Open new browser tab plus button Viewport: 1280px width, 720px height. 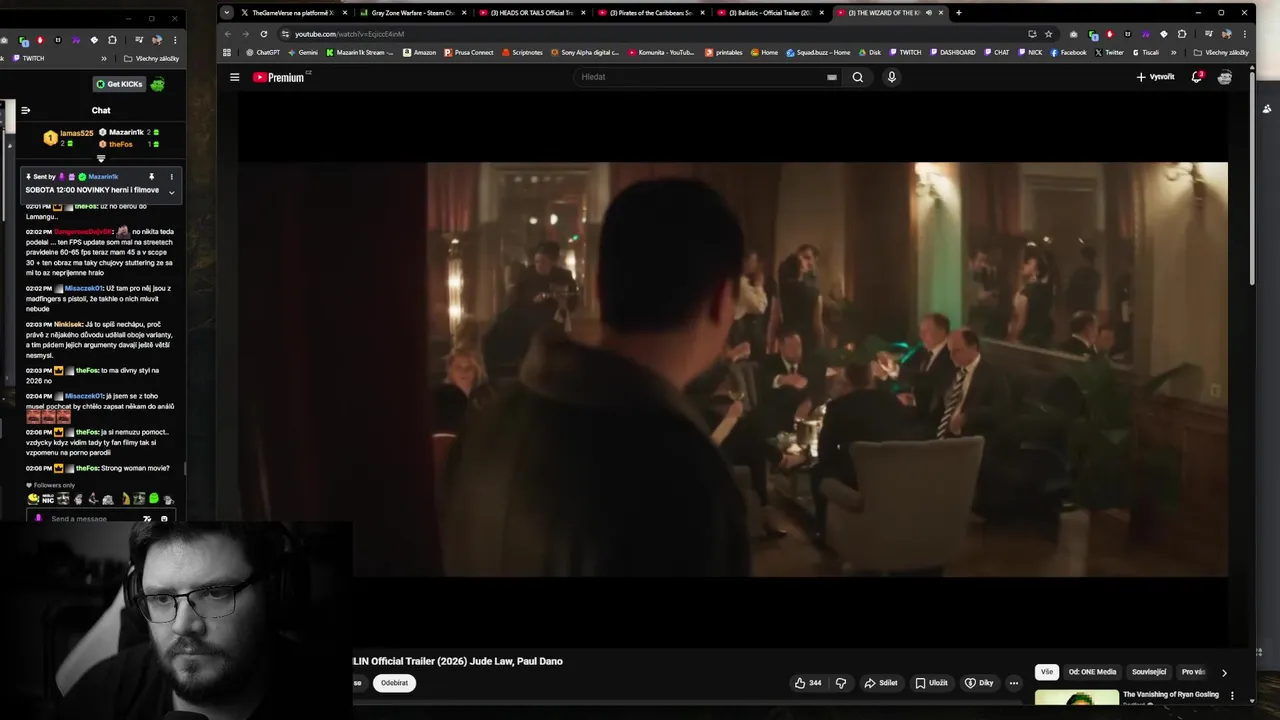coord(958,13)
